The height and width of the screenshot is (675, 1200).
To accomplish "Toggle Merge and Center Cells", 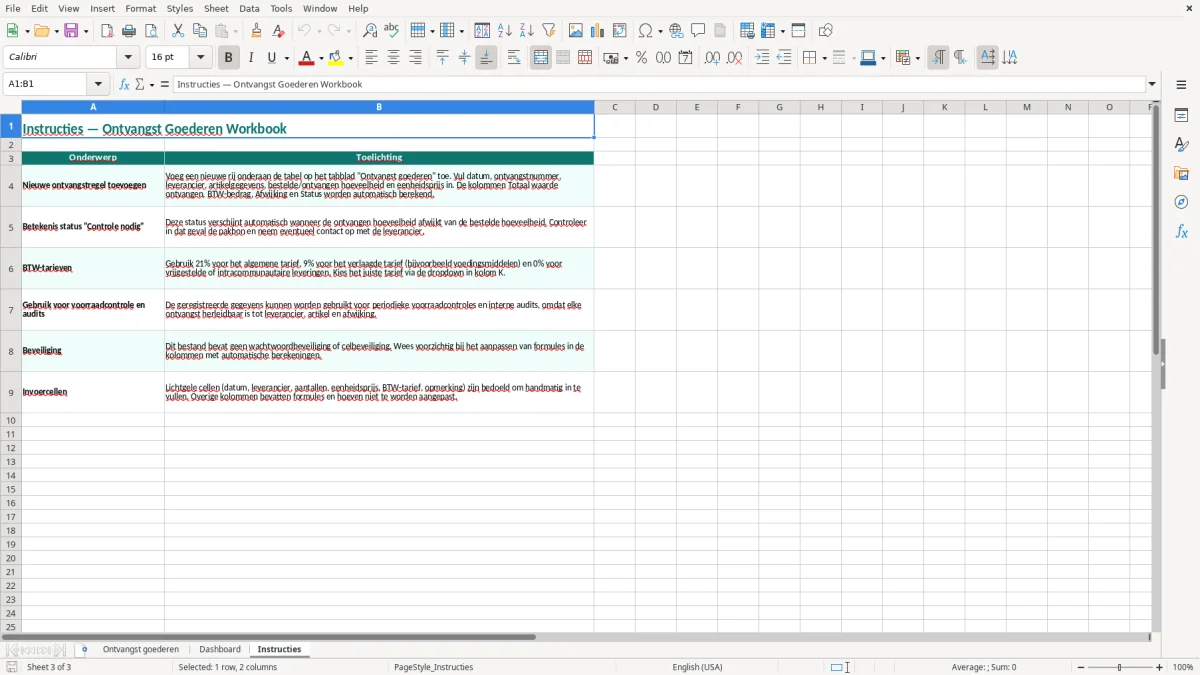I will pos(541,58).
